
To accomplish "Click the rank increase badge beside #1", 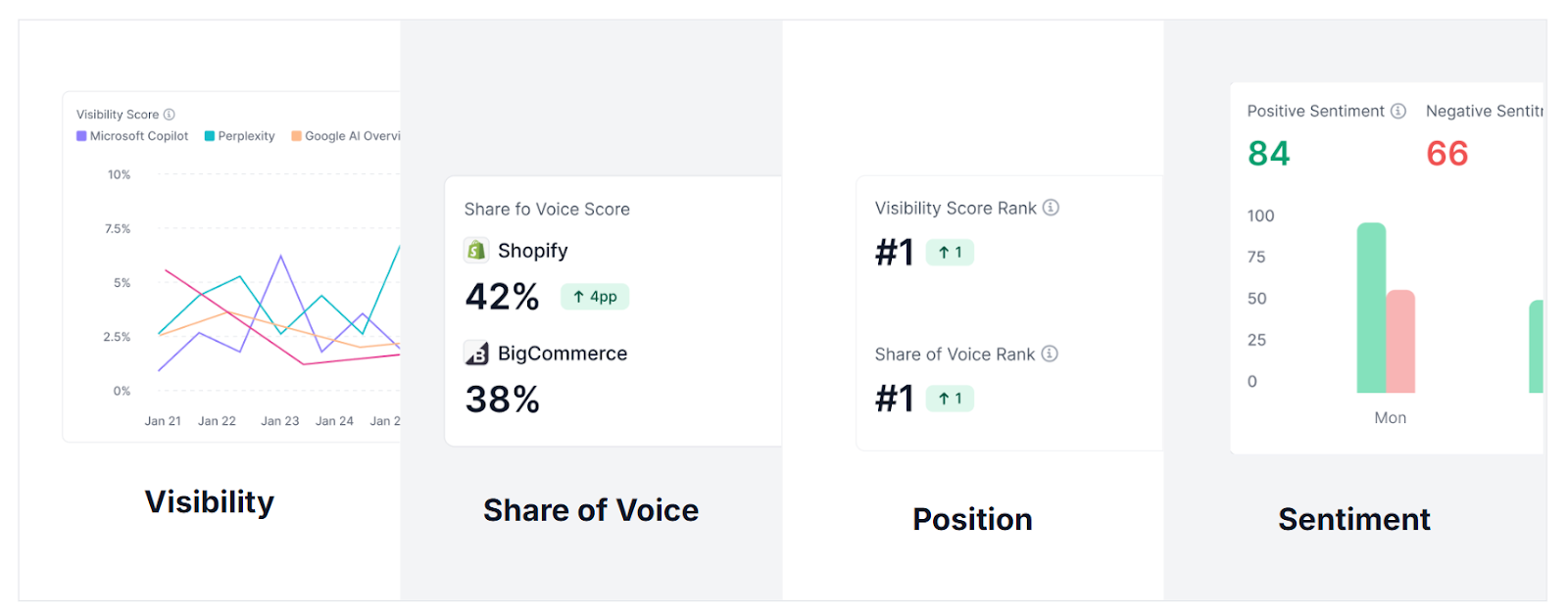I will pyautogui.click(x=950, y=252).
